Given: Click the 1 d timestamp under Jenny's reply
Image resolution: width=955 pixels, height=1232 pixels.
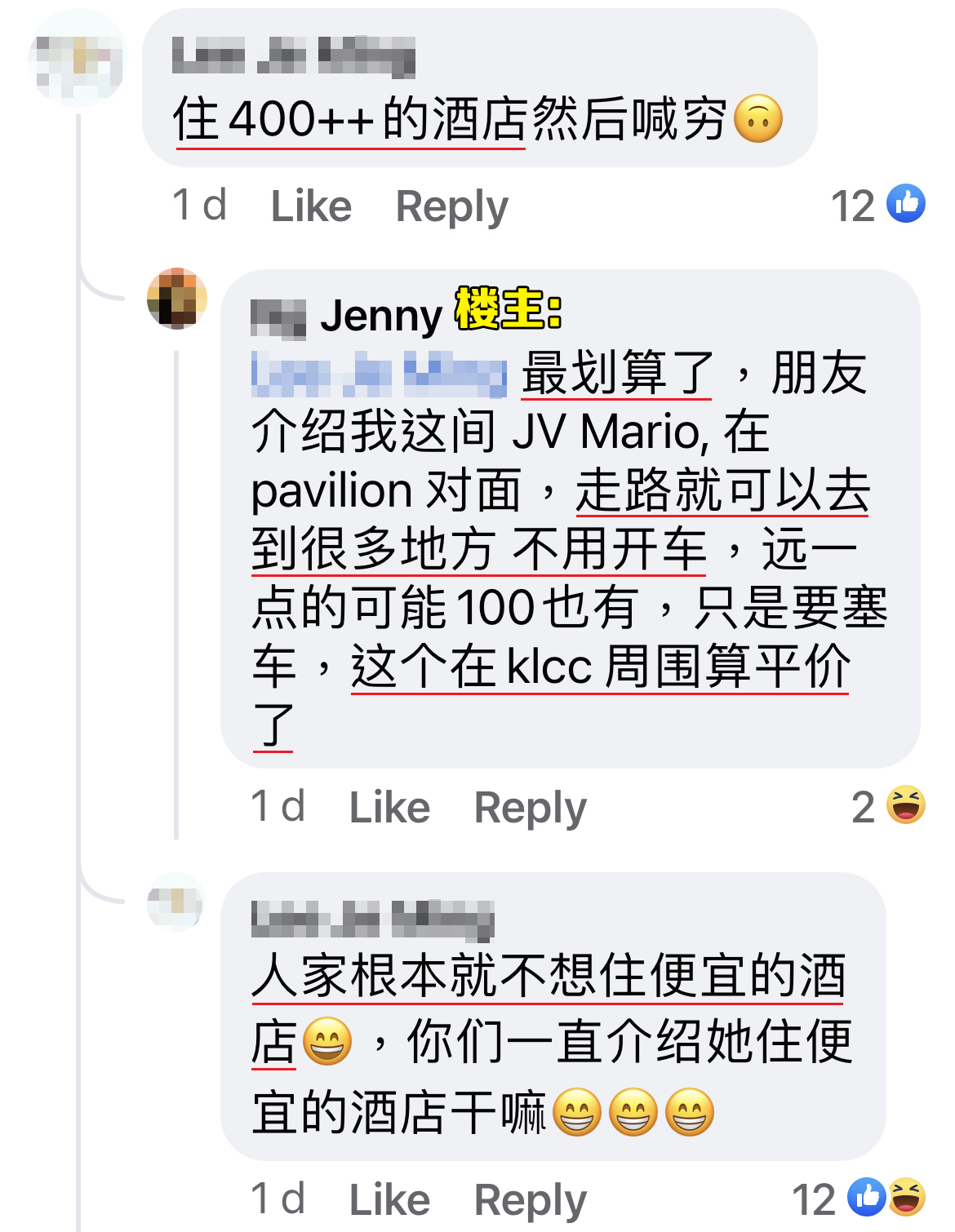Looking at the screenshot, I should 278,807.
